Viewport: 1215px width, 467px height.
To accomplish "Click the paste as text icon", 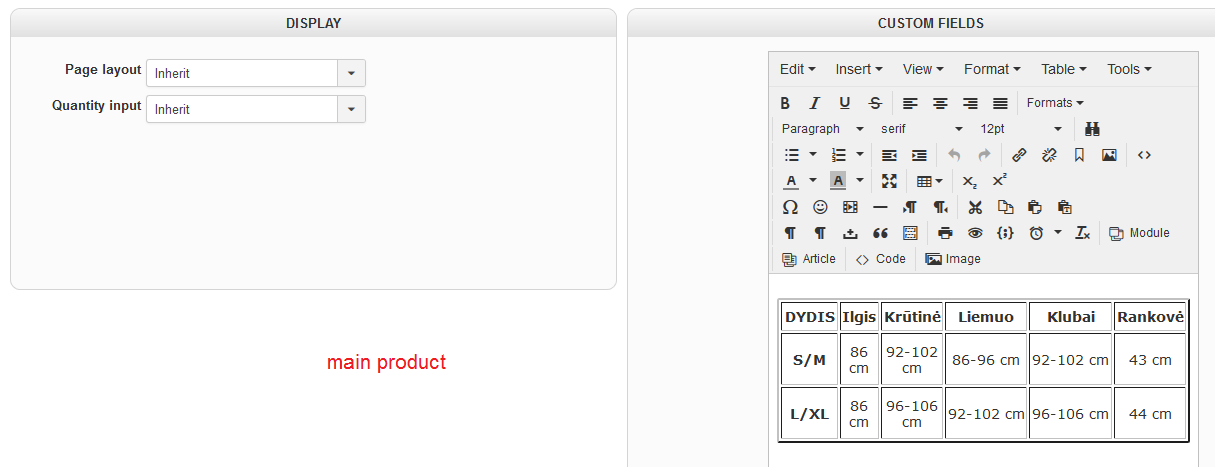I will point(1065,207).
